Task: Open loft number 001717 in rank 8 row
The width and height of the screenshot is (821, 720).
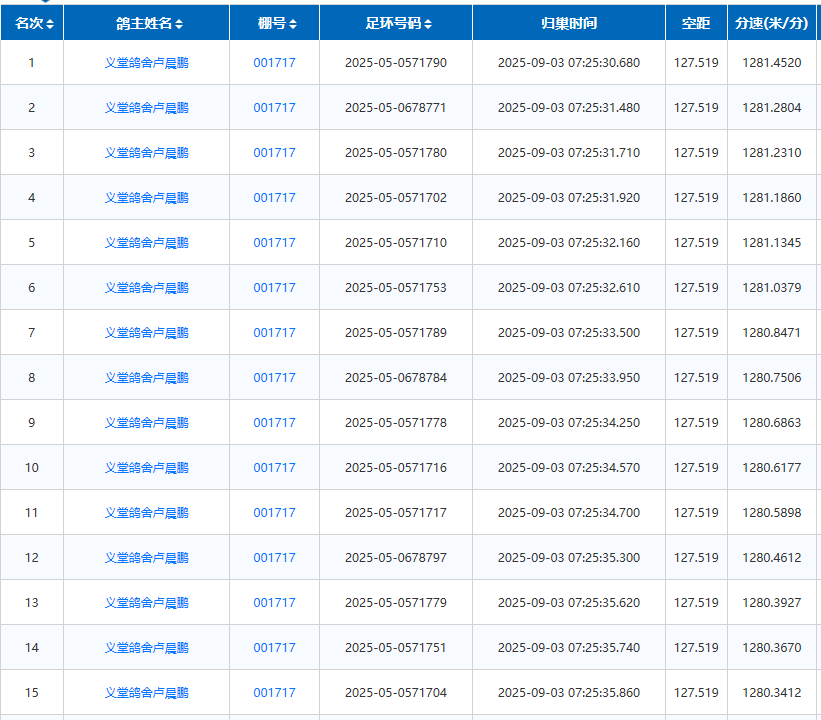Action: 274,378
